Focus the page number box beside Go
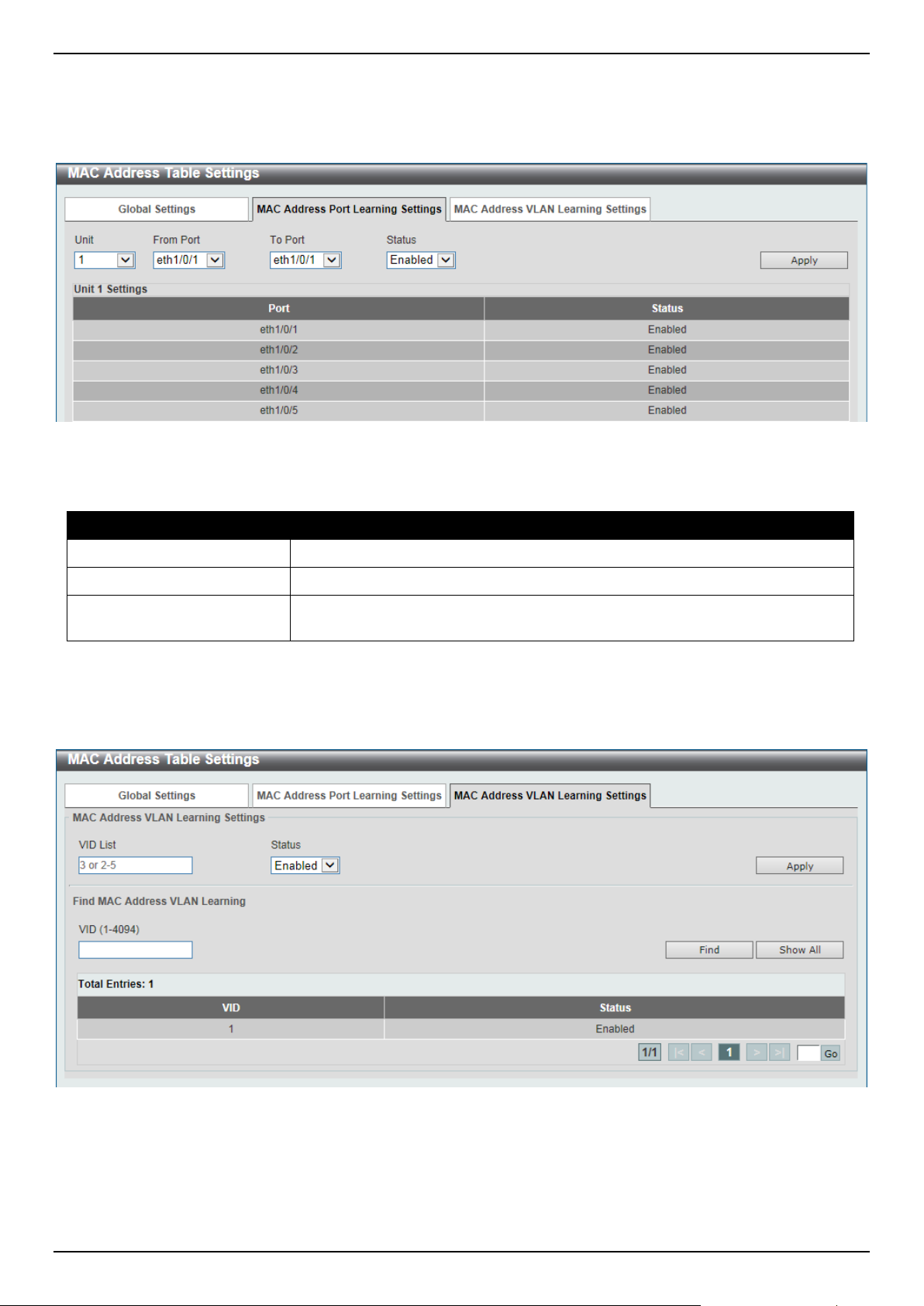The height and width of the screenshot is (1306, 924). [x=808, y=1053]
